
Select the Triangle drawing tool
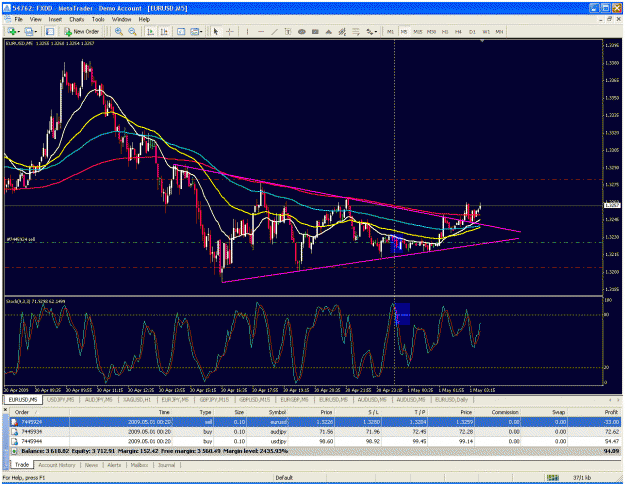click(x=329, y=31)
